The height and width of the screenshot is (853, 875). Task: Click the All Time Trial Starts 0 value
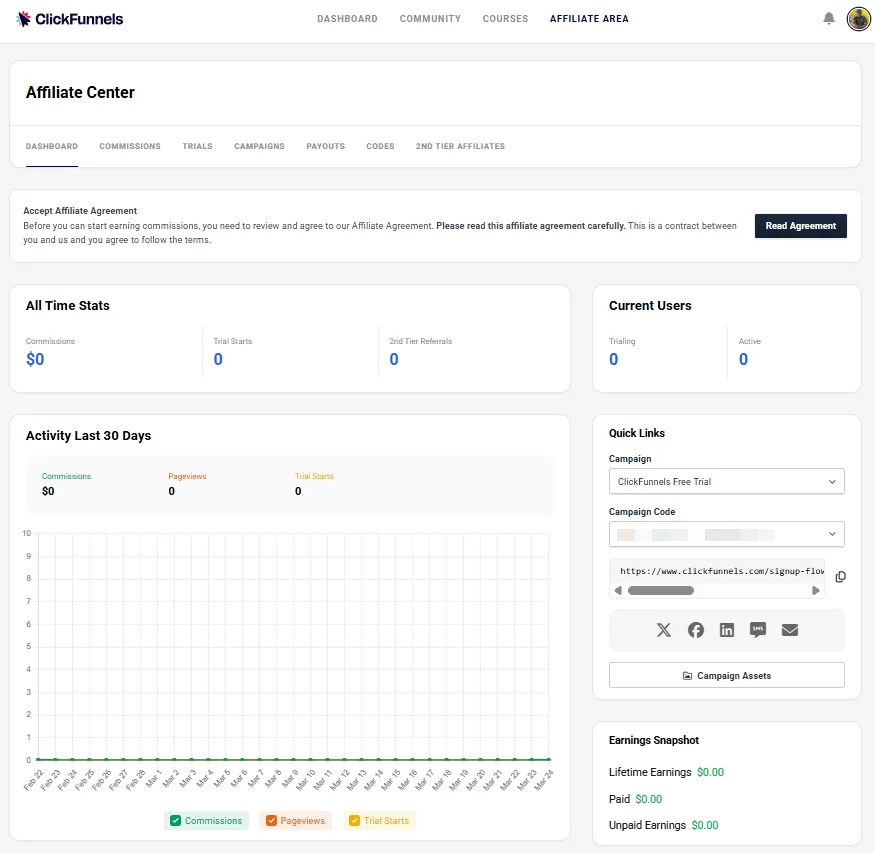[x=218, y=359]
